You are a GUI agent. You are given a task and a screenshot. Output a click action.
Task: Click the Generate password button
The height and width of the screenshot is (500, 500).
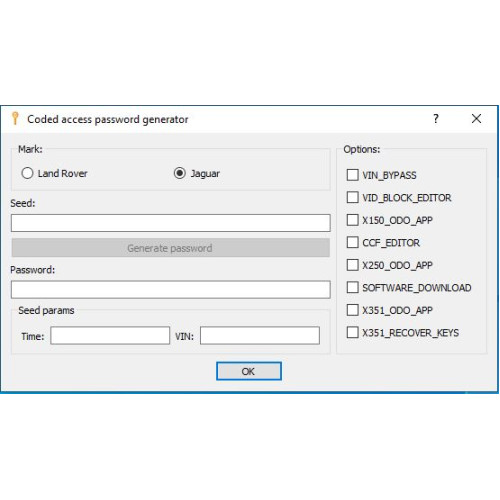coord(171,248)
